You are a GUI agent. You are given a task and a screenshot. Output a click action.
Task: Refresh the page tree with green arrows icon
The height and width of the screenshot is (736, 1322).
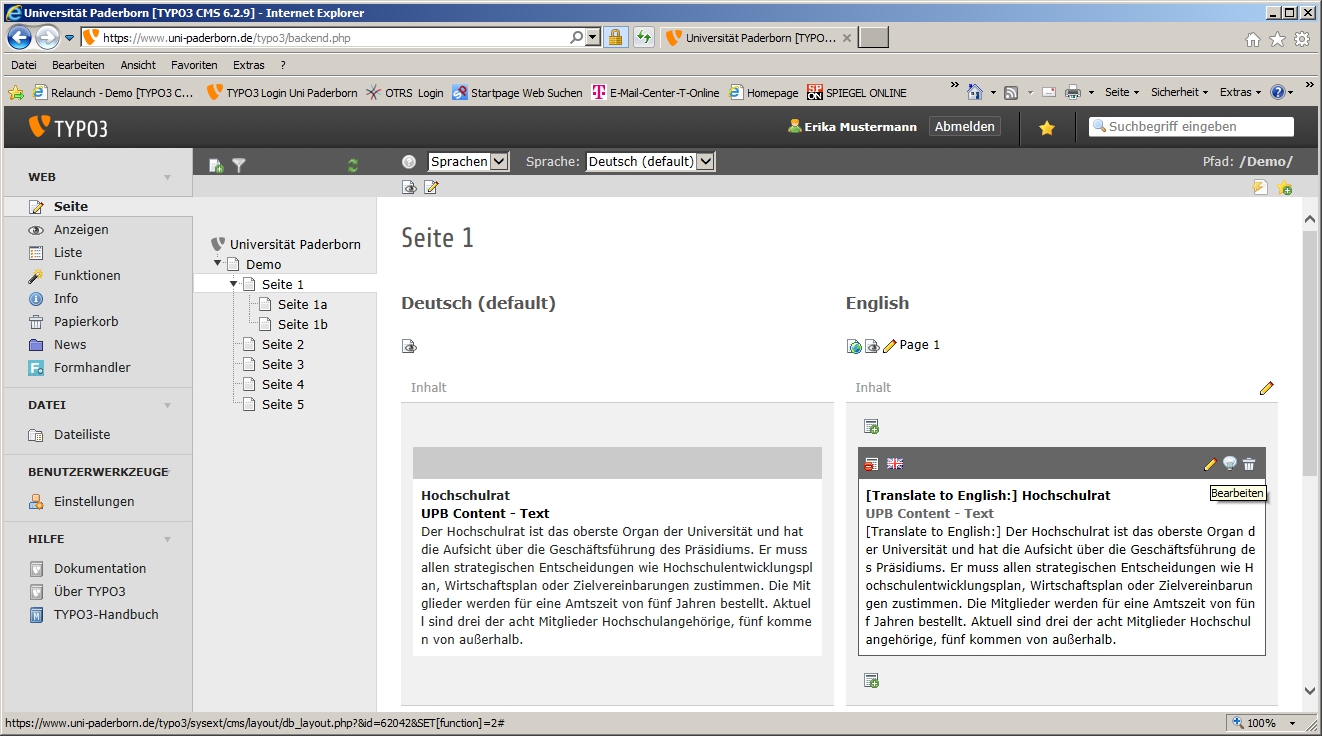(x=352, y=165)
